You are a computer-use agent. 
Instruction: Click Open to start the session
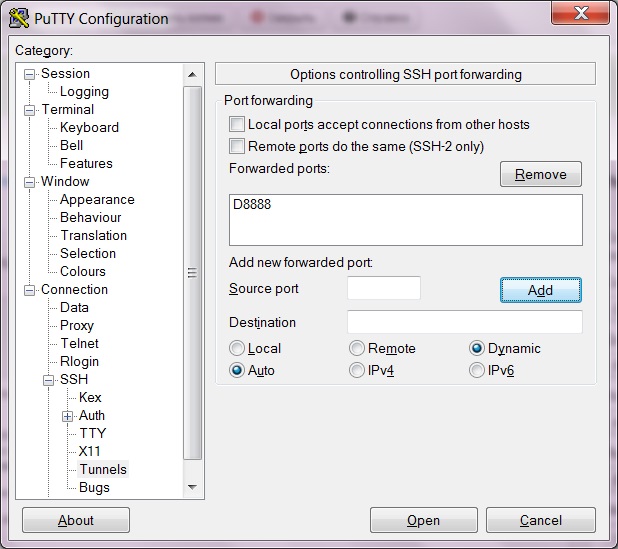coord(424,520)
